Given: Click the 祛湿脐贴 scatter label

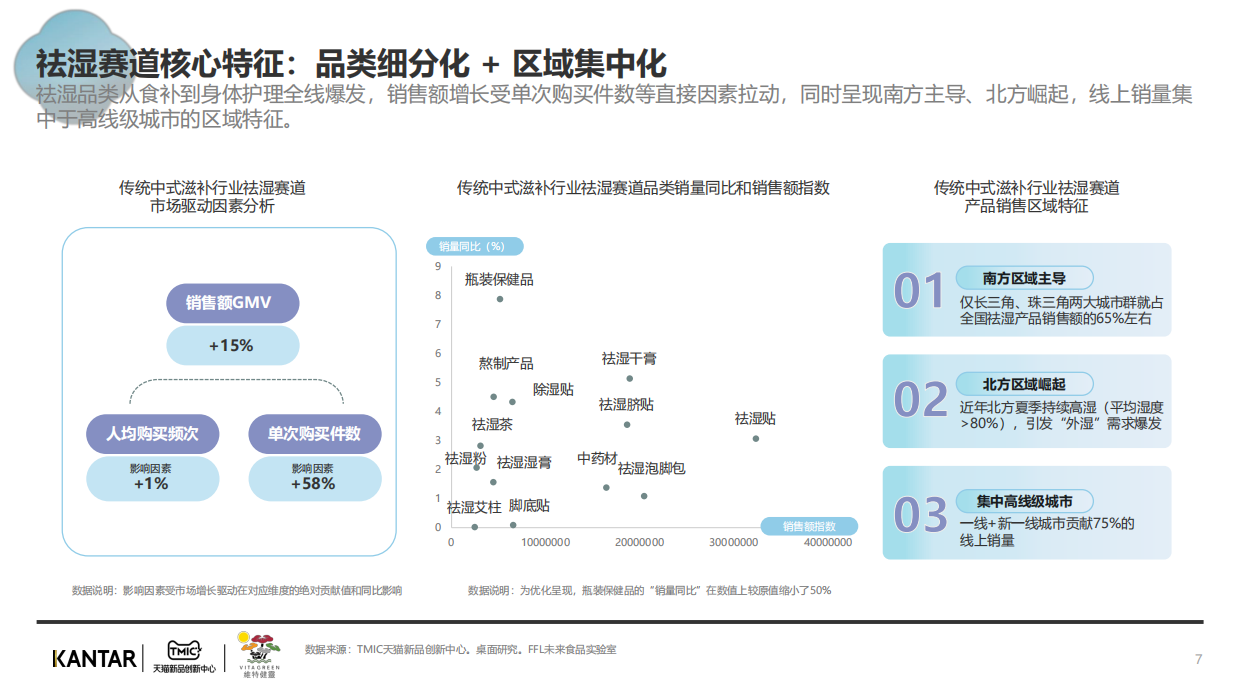Looking at the screenshot, I should [x=626, y=404].
